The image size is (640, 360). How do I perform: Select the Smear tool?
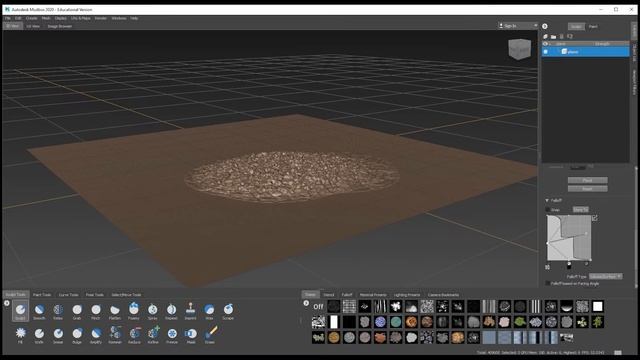pos(58,335)
